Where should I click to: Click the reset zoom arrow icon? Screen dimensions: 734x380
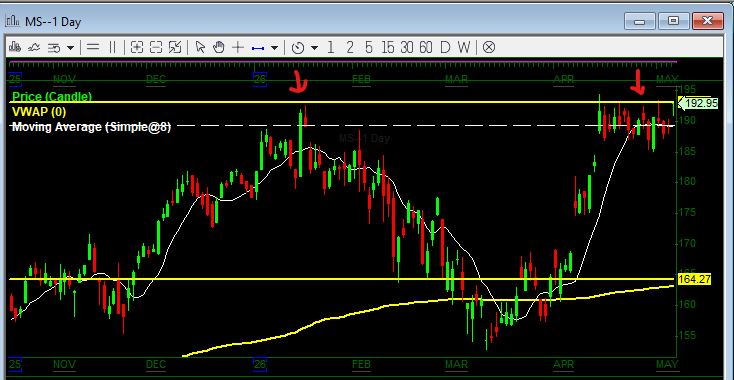[x=175, y=47]
